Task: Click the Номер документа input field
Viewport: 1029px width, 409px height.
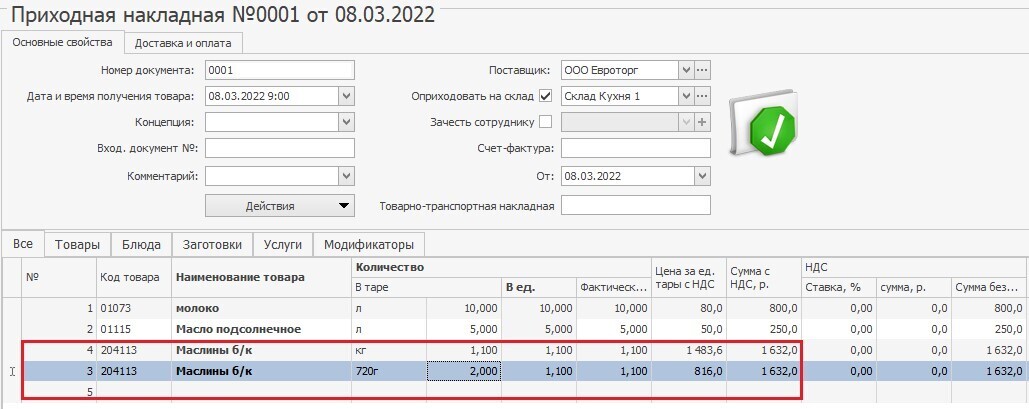Action: click(280, 70)
